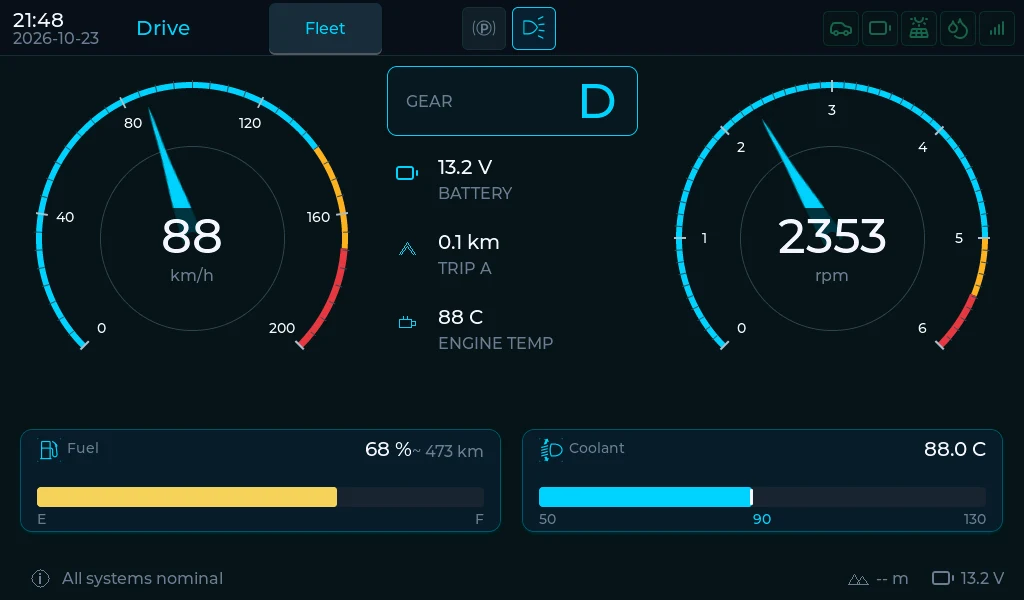The image size is (1024, 600).
Task: Click the date 2026-10-23
Action: click(56, 39)
